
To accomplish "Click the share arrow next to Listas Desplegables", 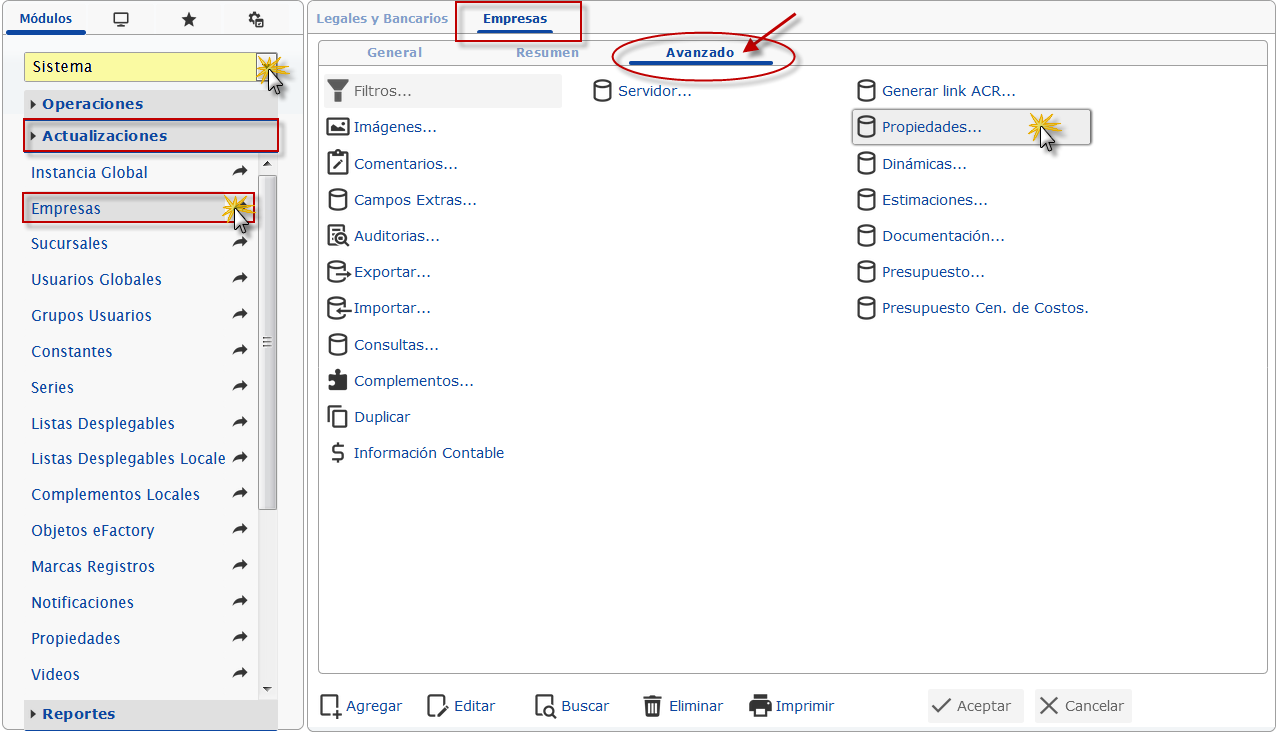I will point(240,423).
